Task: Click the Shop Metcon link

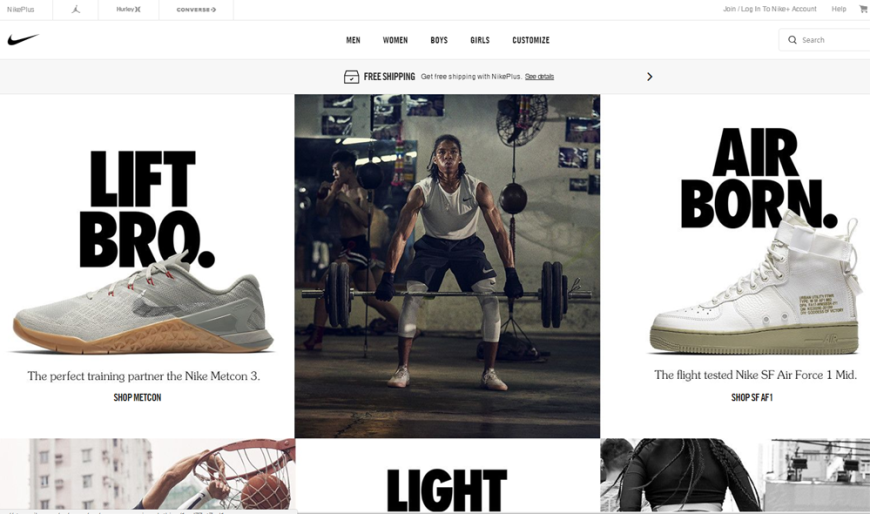Action: tap(138, 397)
